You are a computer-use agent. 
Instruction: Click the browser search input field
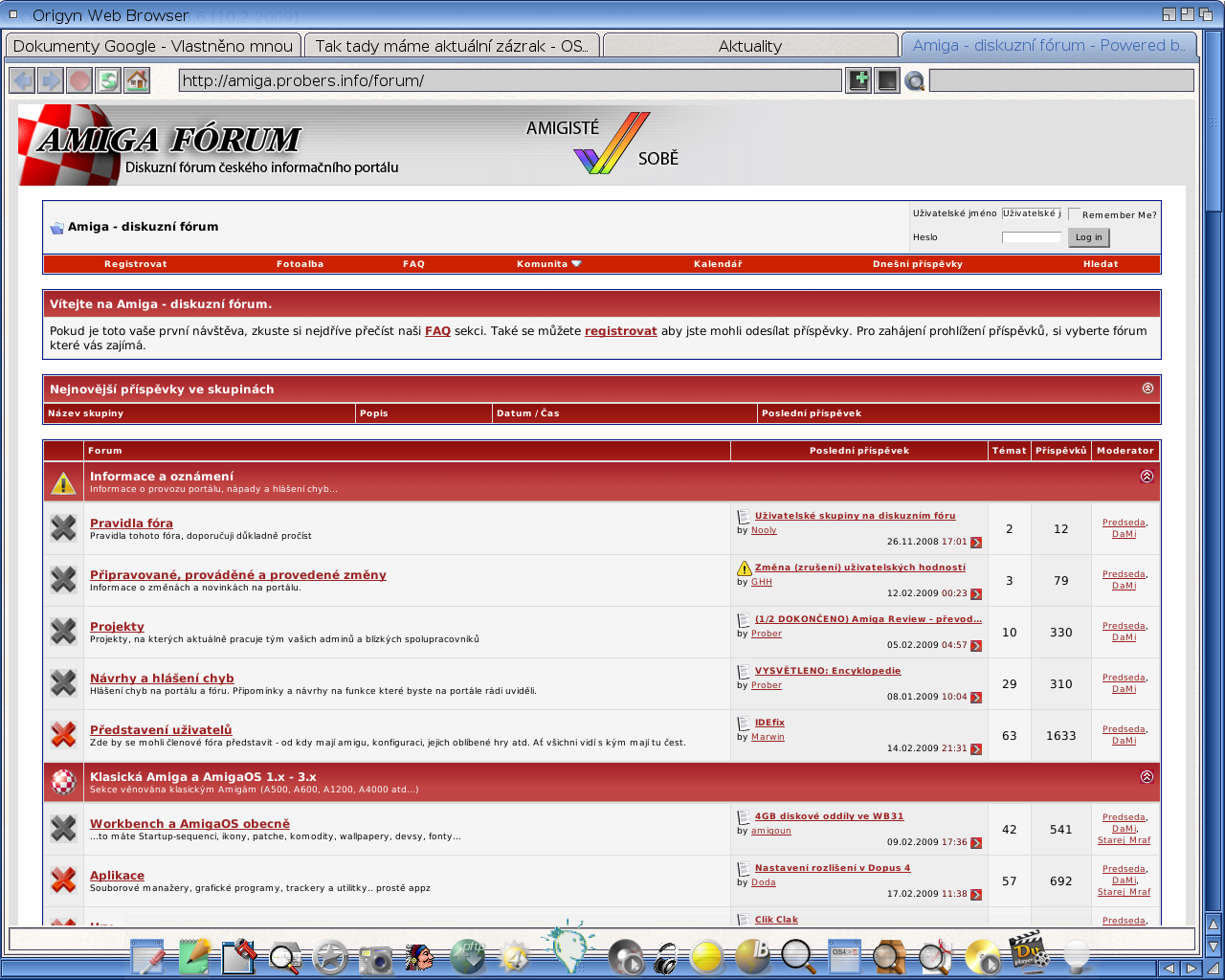point(1061,80)
